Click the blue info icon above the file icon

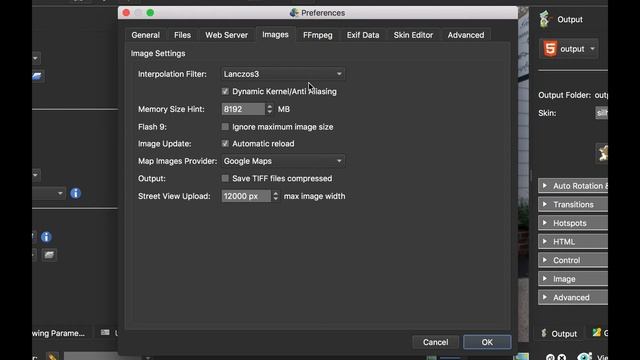[46, 237]
